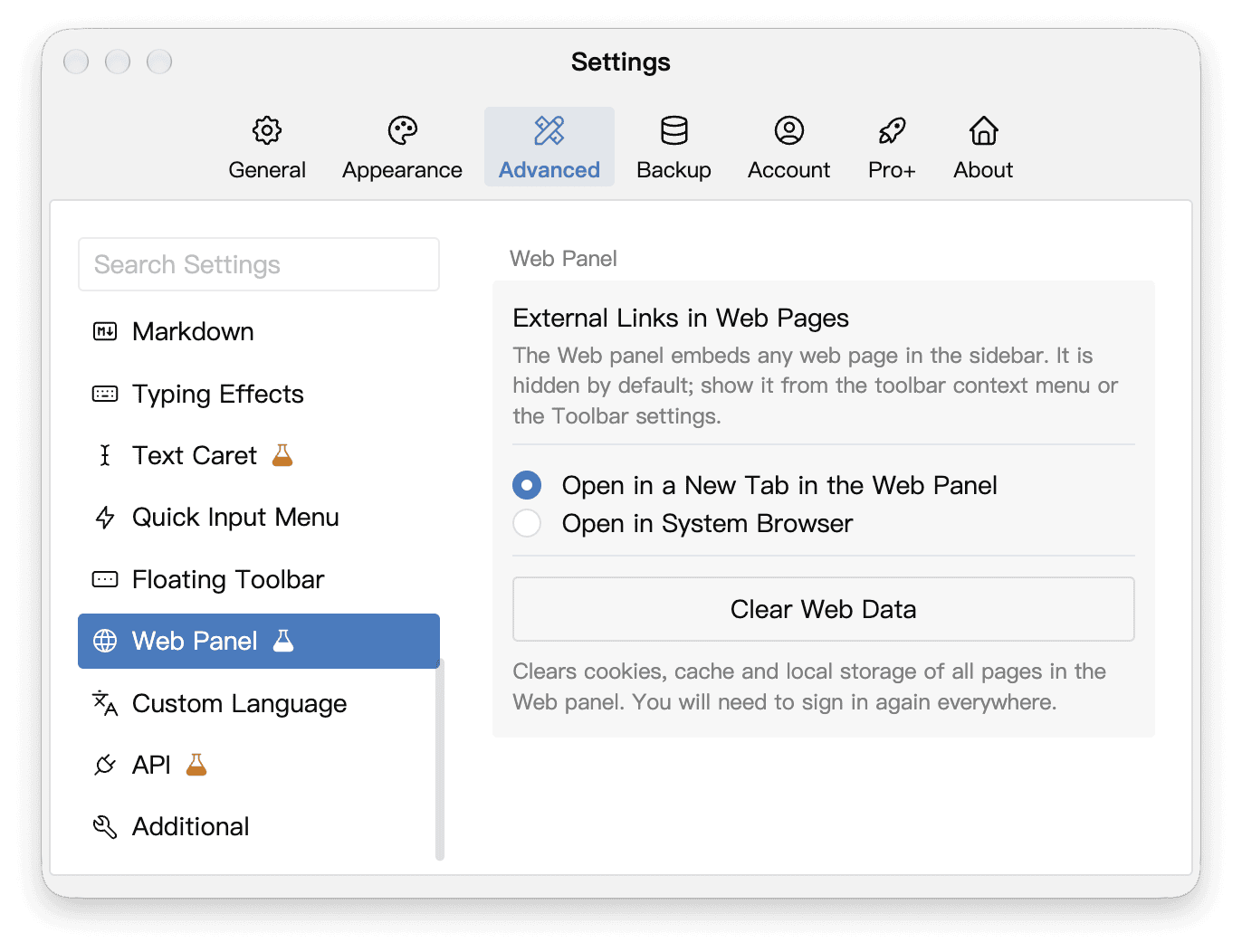This screenshot has height=952, width=1242.
Task: Open Quick Input Menu settings
Action: (259, 518)
